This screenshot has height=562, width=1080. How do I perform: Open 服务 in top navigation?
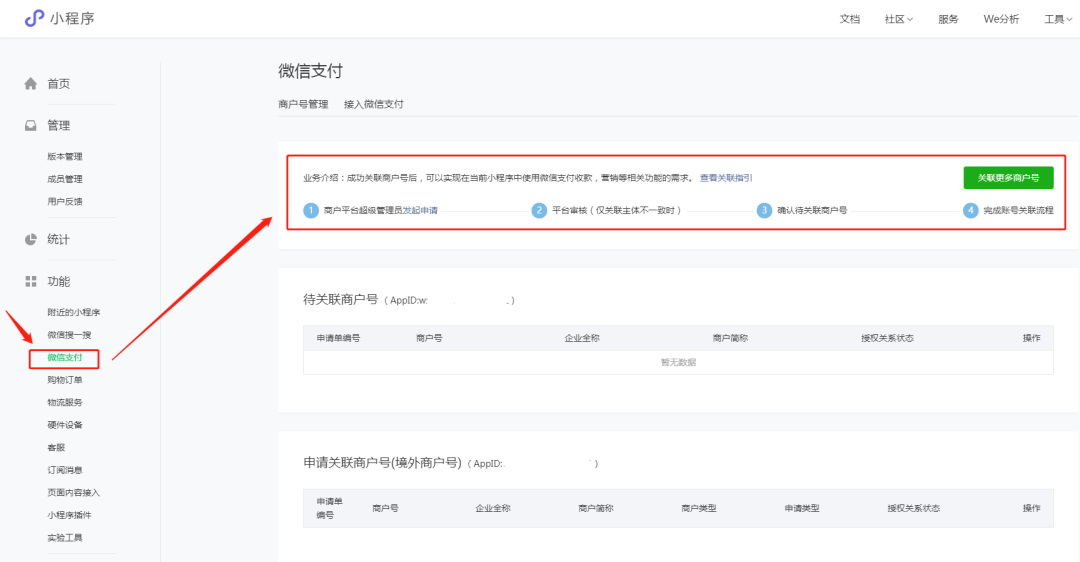[948, 19]
